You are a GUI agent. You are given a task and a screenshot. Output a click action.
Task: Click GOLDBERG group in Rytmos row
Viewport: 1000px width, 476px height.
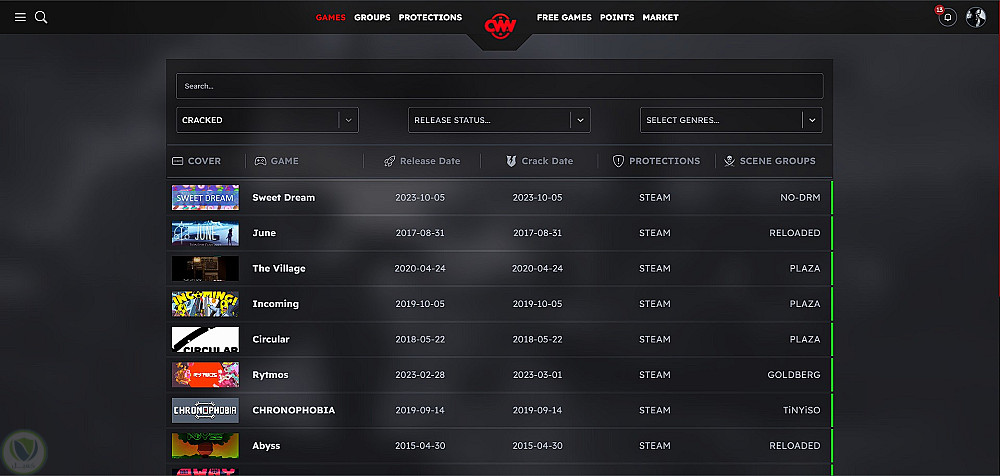click(794, 375)
